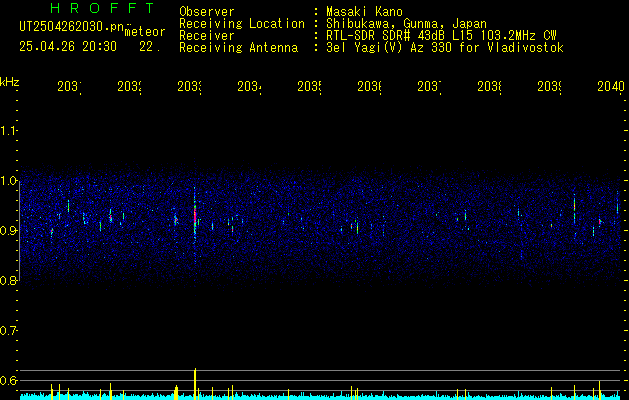629x400 pixels.
Task: Click the 0.9 frequency axis label
Action: pos(8,230)
